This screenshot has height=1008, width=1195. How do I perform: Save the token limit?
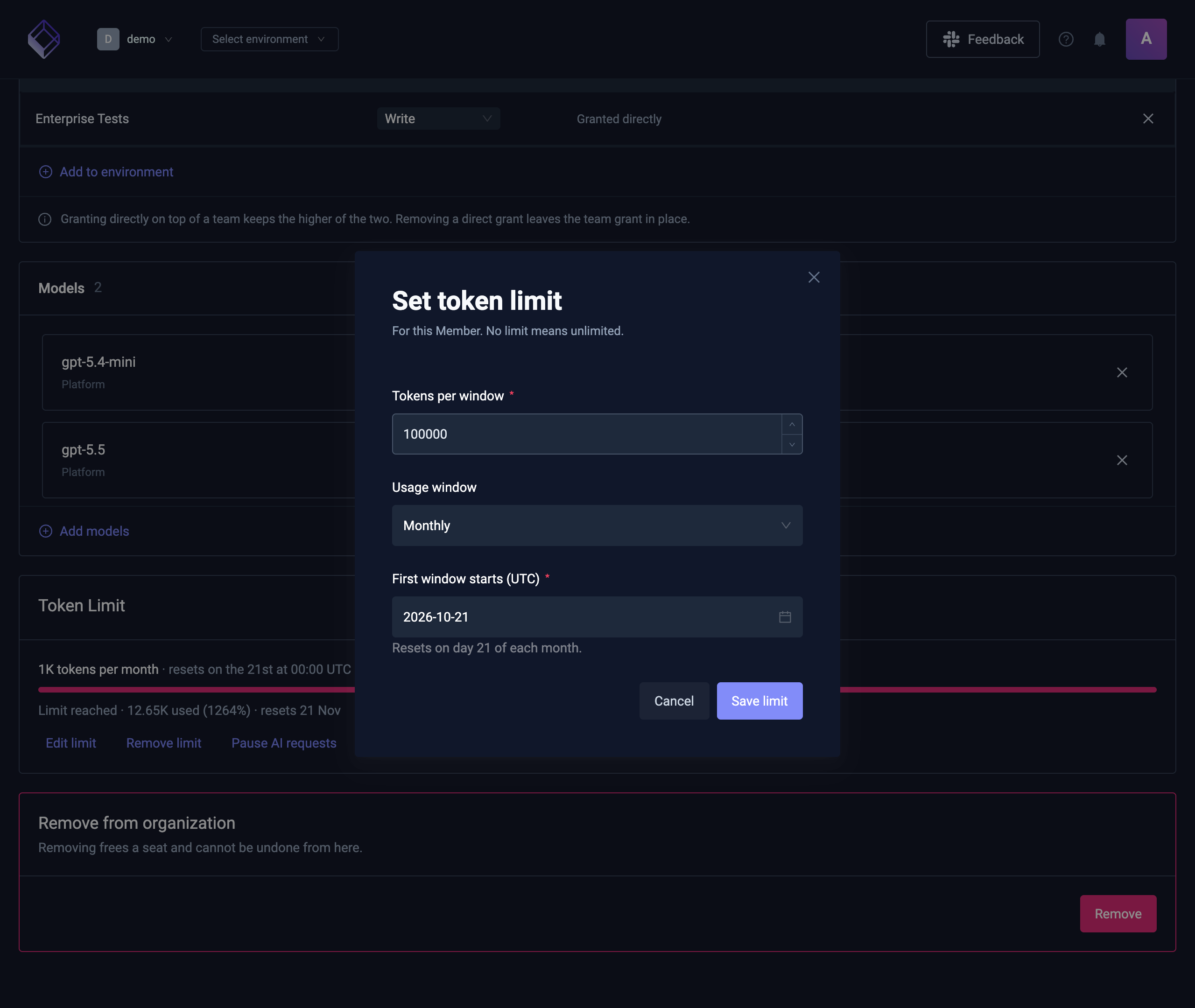coord(759,701)
